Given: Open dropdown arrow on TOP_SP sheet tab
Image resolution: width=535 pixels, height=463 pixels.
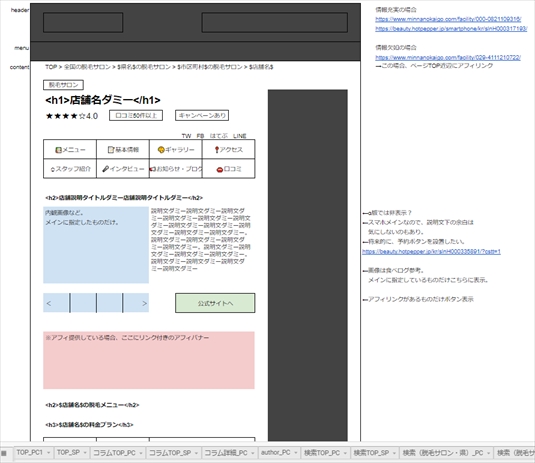Looking at the screenshot, I should (85, 453).
